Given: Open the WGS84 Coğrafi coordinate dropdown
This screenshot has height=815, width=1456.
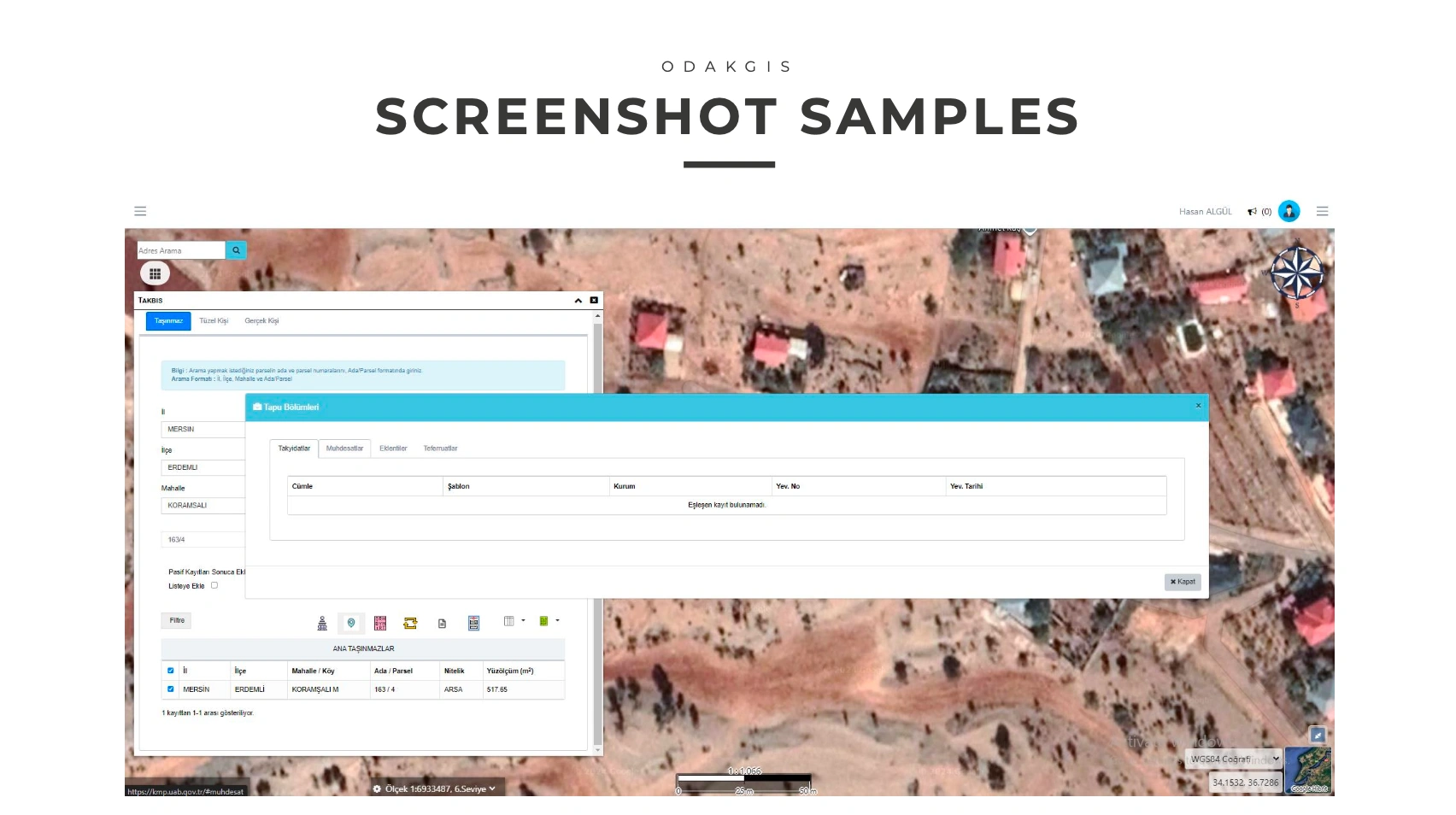Looking at the screenshot, I should (x=1235, y=759).
